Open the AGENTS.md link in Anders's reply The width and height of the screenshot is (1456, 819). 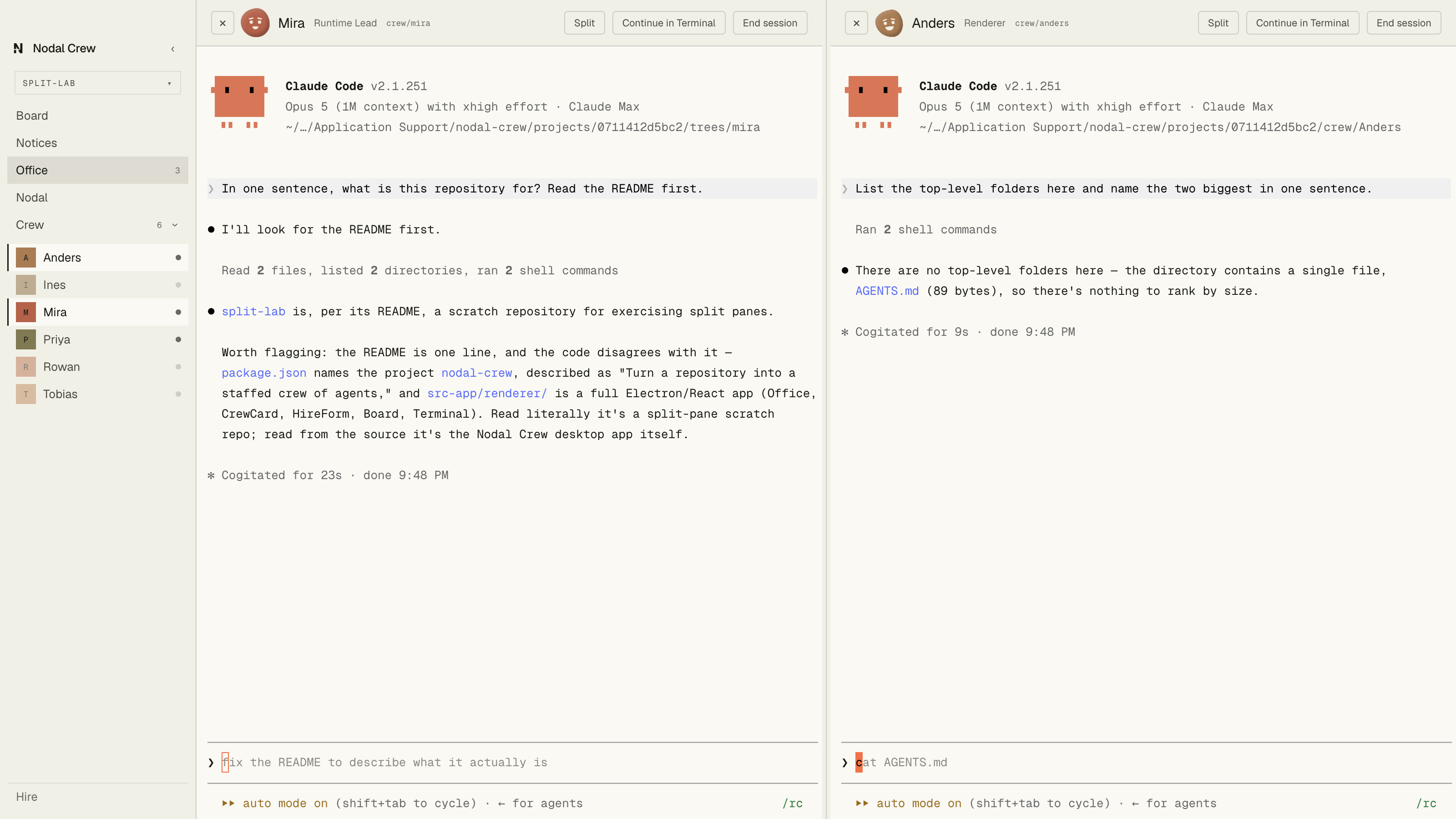coord(887,291)
